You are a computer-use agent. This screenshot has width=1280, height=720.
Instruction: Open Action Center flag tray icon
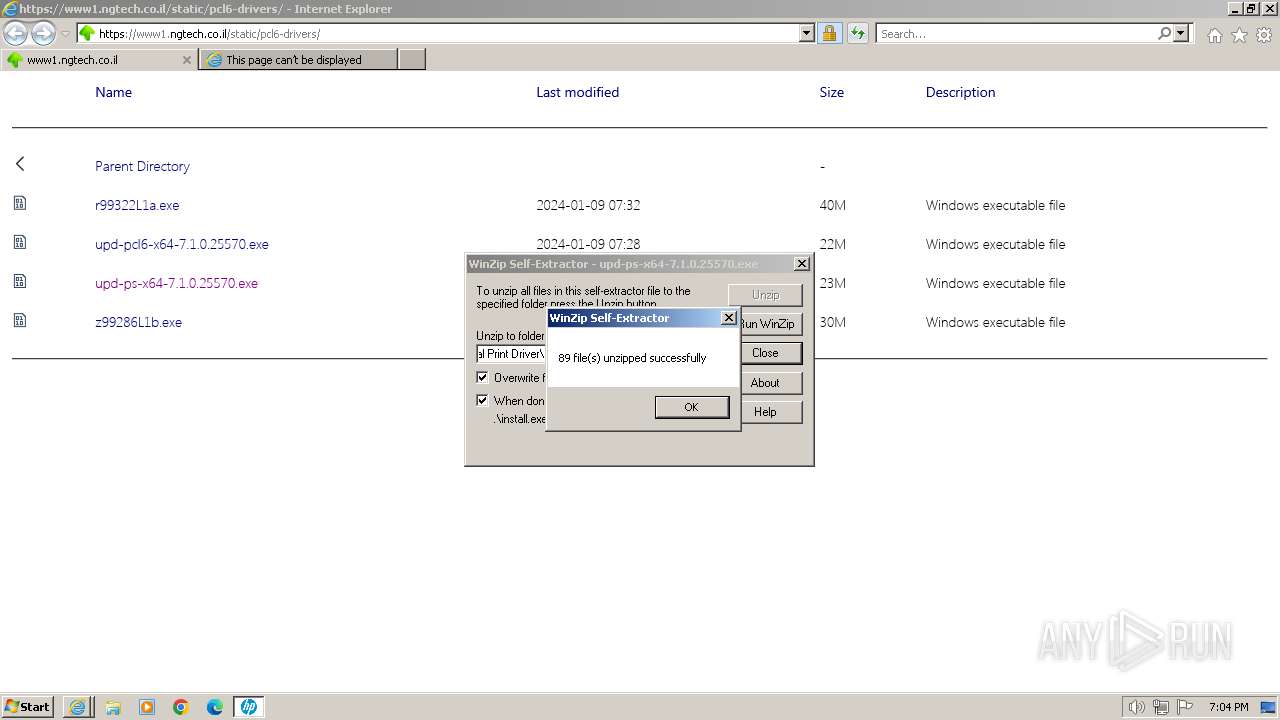click(1185, 707)
